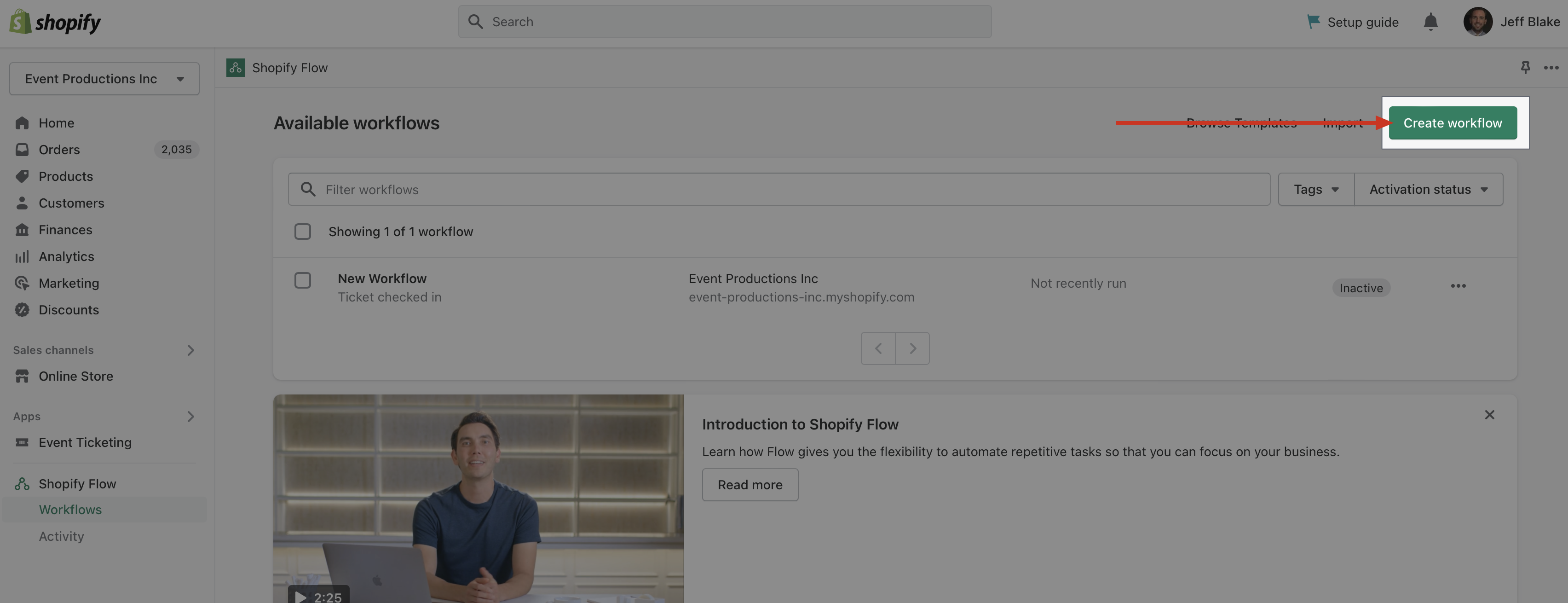Check the New Workflow row checkbox

[x=303, y=280]
